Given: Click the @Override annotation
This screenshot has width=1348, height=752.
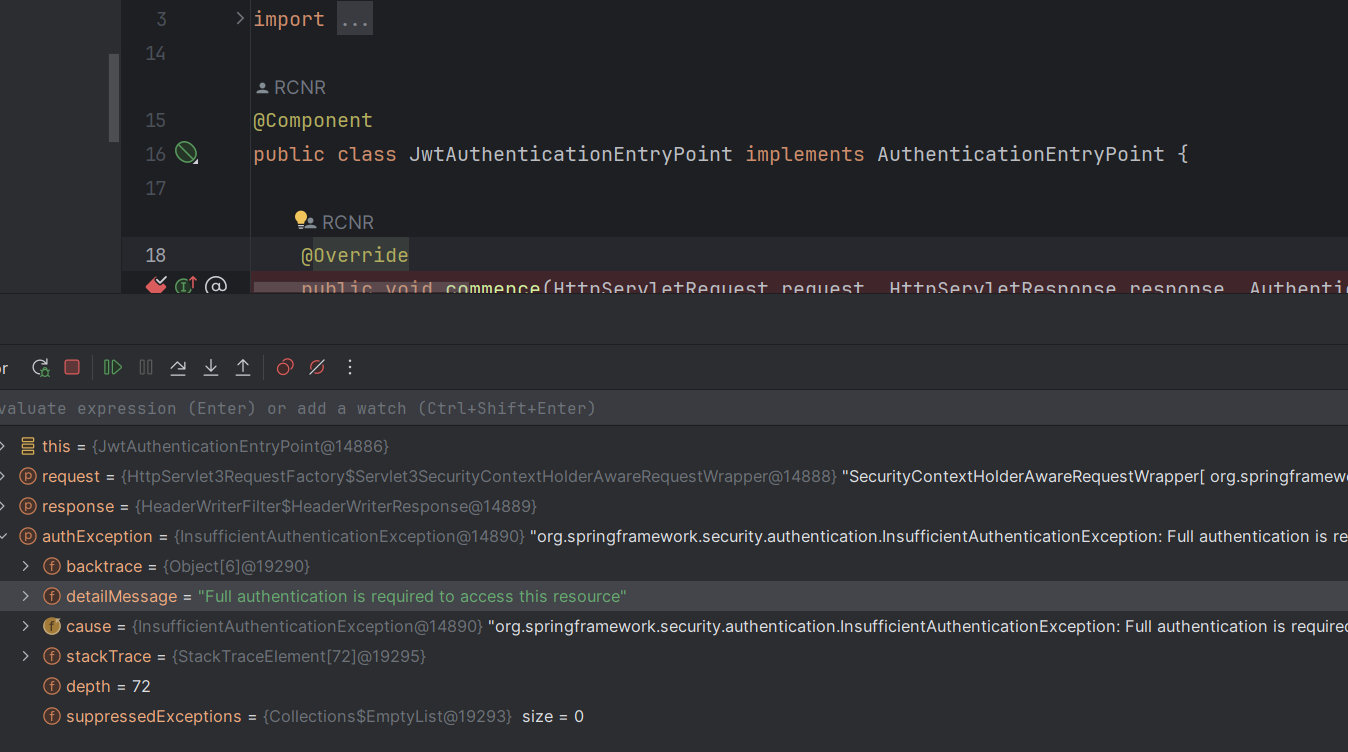Looking at the screenshot, I should [355, 255].
